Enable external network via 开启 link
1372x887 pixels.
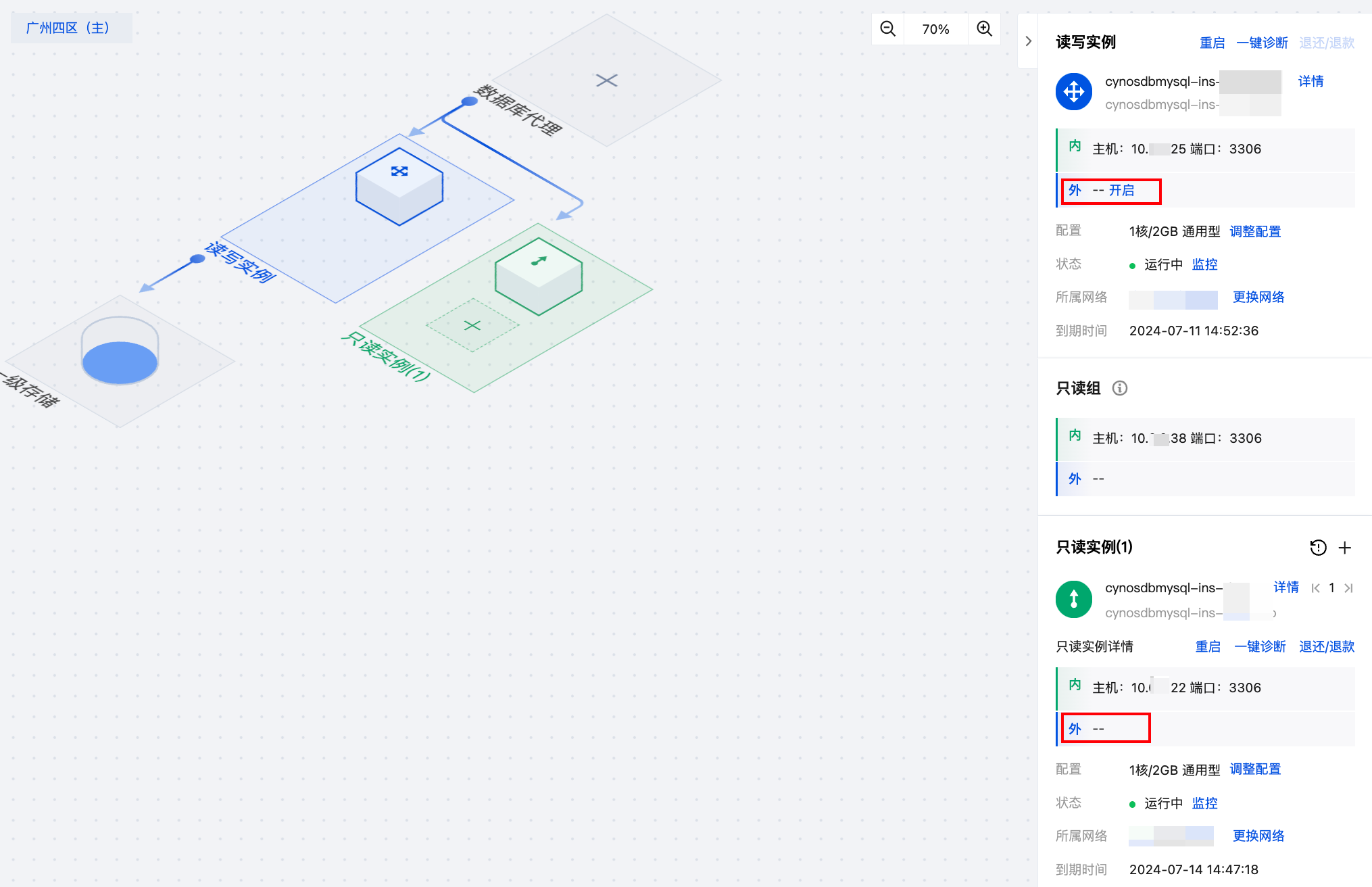1122,191
